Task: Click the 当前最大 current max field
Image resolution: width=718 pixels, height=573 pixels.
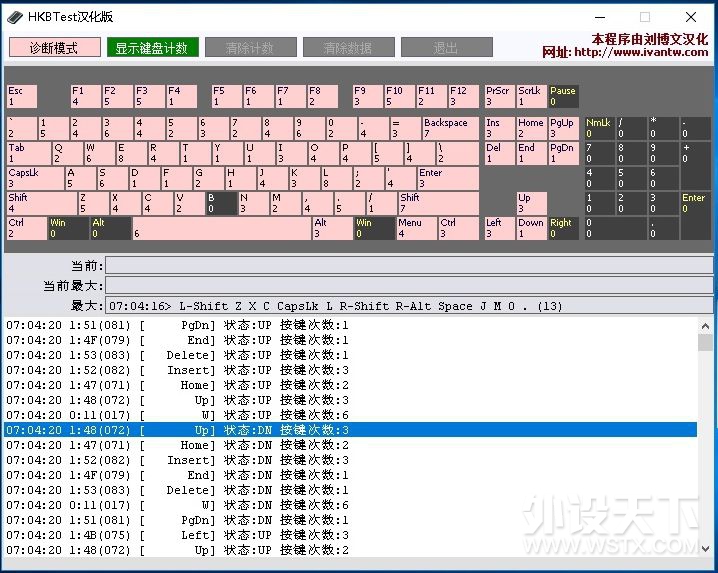Action: 409,285
